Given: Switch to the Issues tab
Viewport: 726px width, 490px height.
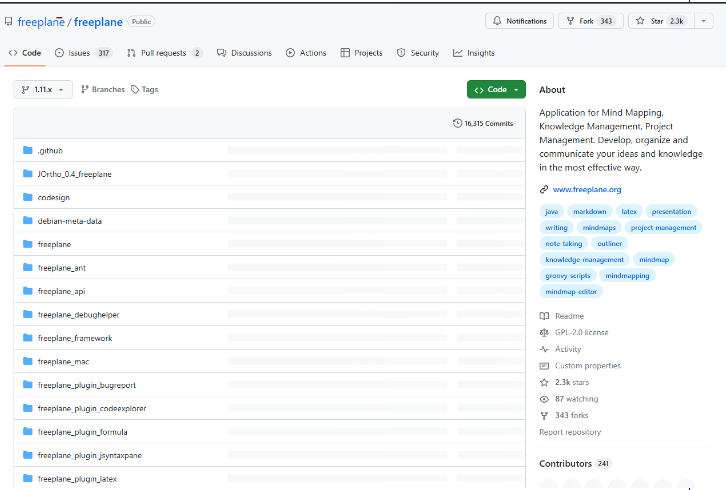Looking at the screenshot, I should 83,53.
